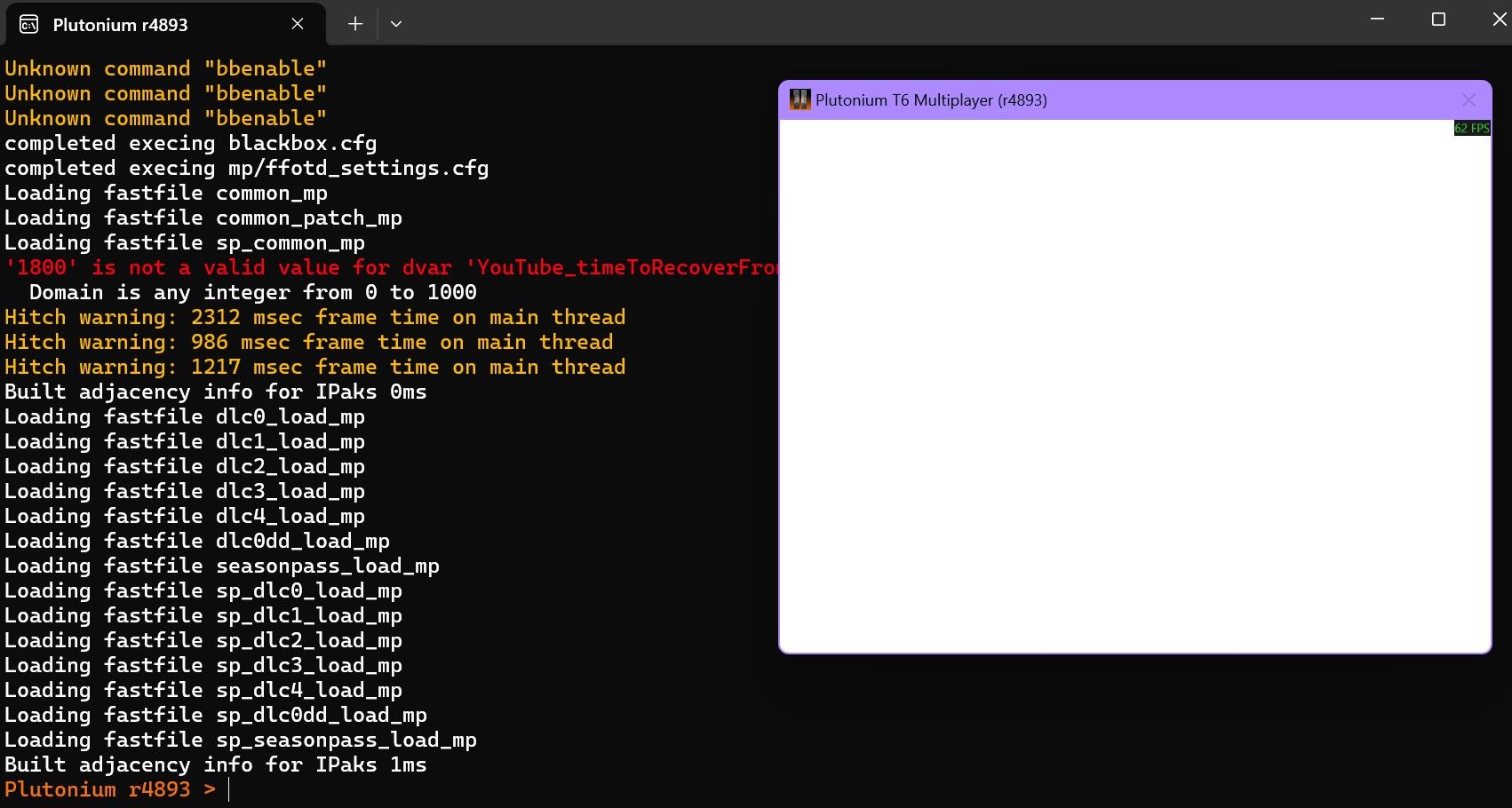Click the Hitch warning 1217 msec line
1512x808 pixels.
(x=314, y=367)
